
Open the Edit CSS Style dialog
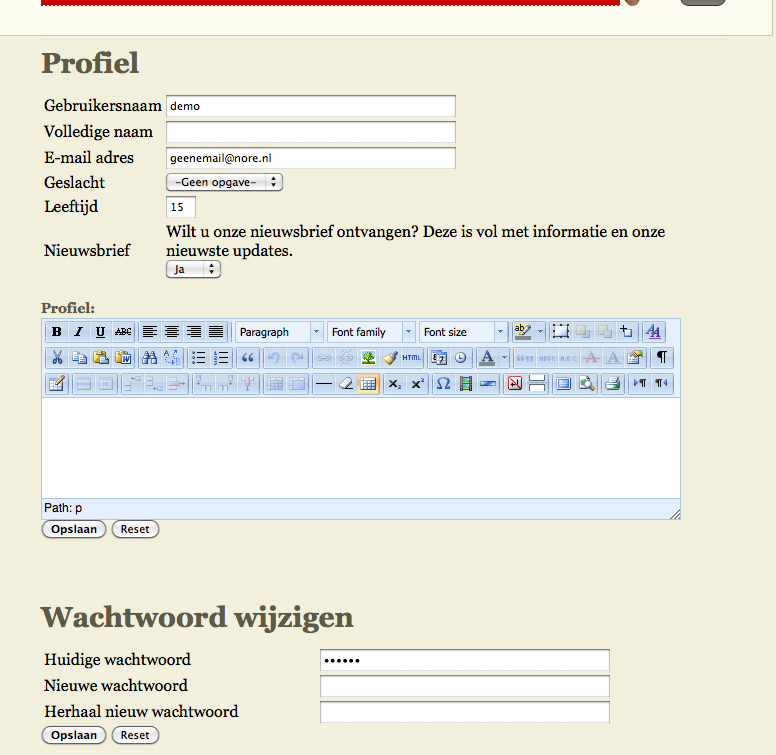click(653, 332)
